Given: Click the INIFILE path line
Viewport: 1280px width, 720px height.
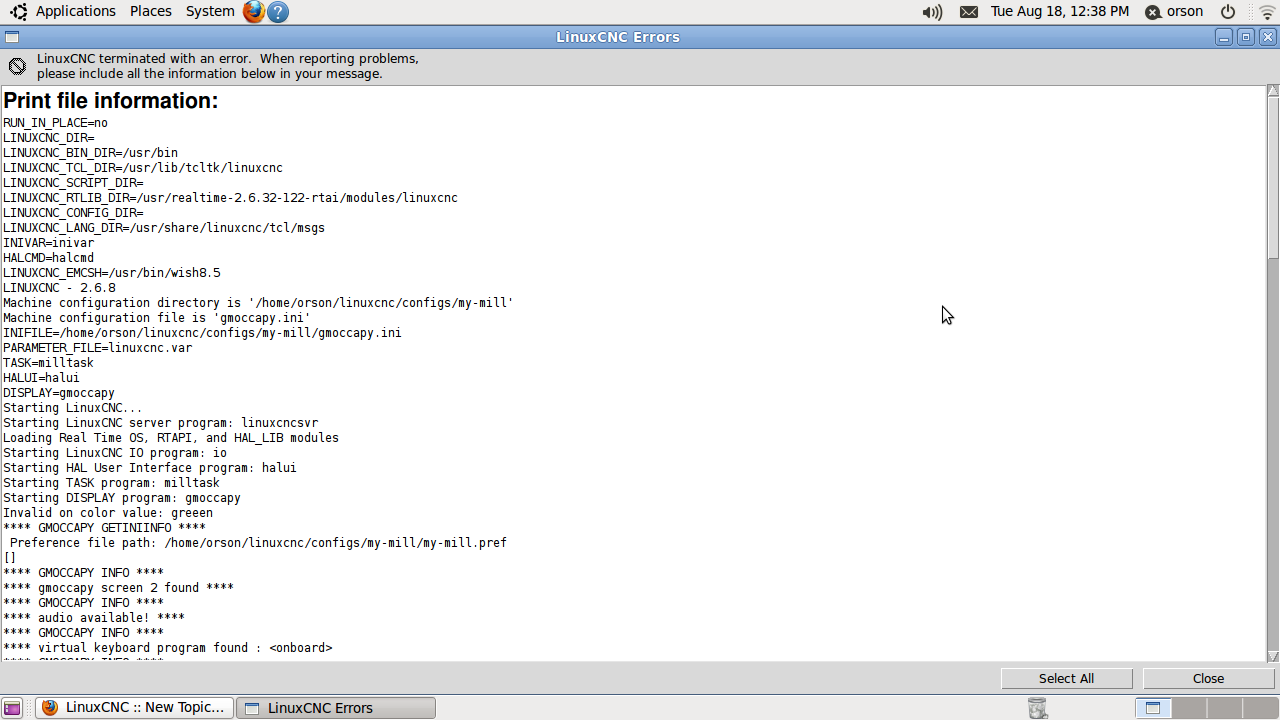Looking at the screenshot, I should point(202,333).
